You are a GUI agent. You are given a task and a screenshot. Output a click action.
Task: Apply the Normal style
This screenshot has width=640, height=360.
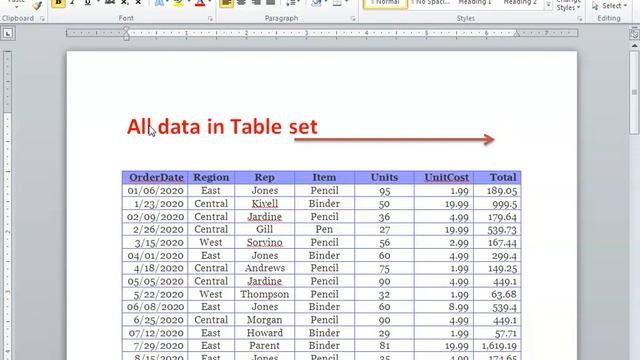tap(385, 4)
